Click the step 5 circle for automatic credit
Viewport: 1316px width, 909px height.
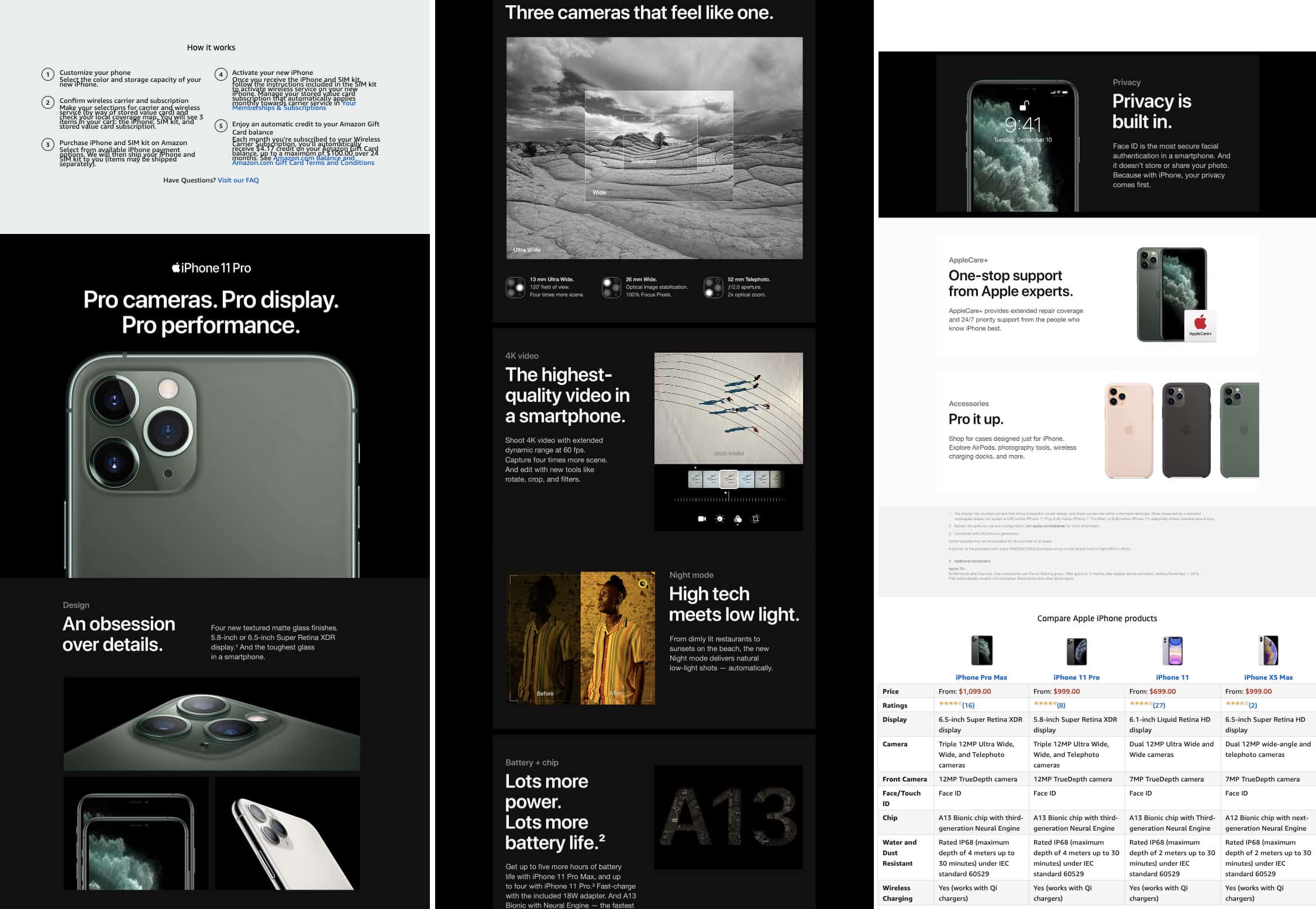tap(221, 126)
